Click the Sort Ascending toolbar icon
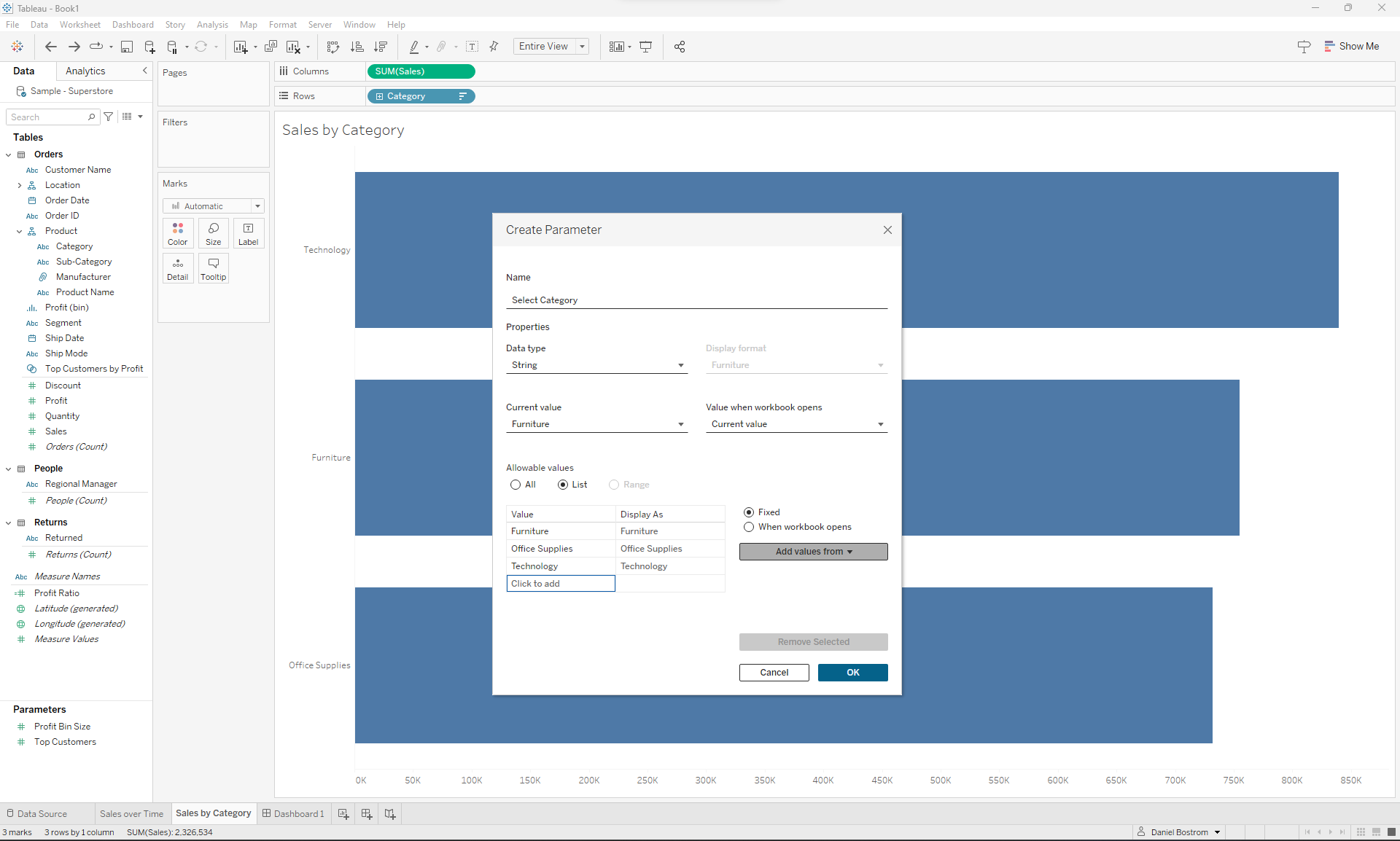The width and height of the screenshot is (1400, 841). 357,47
